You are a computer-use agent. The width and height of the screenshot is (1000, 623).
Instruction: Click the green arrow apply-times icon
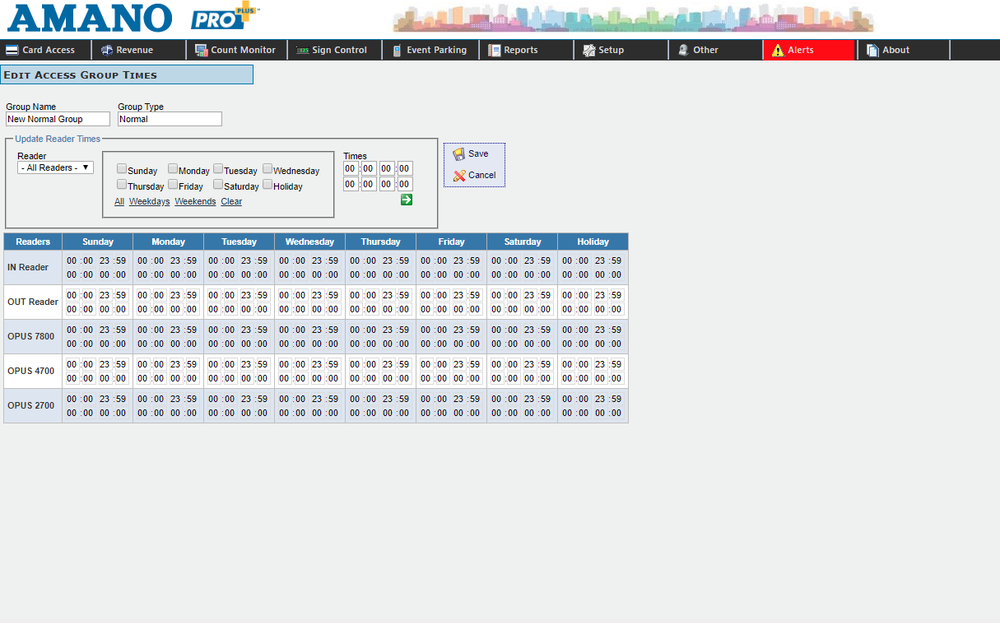click(406, 200)
